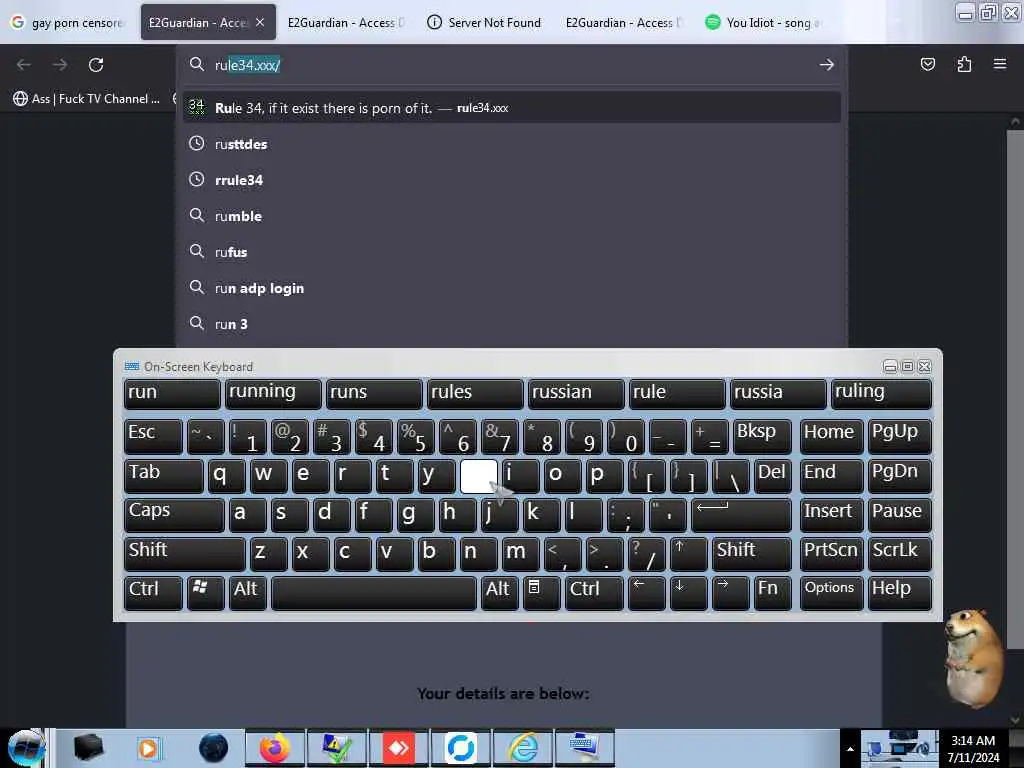
Task: Tap the up arrow key
Action: click(688, 554)
